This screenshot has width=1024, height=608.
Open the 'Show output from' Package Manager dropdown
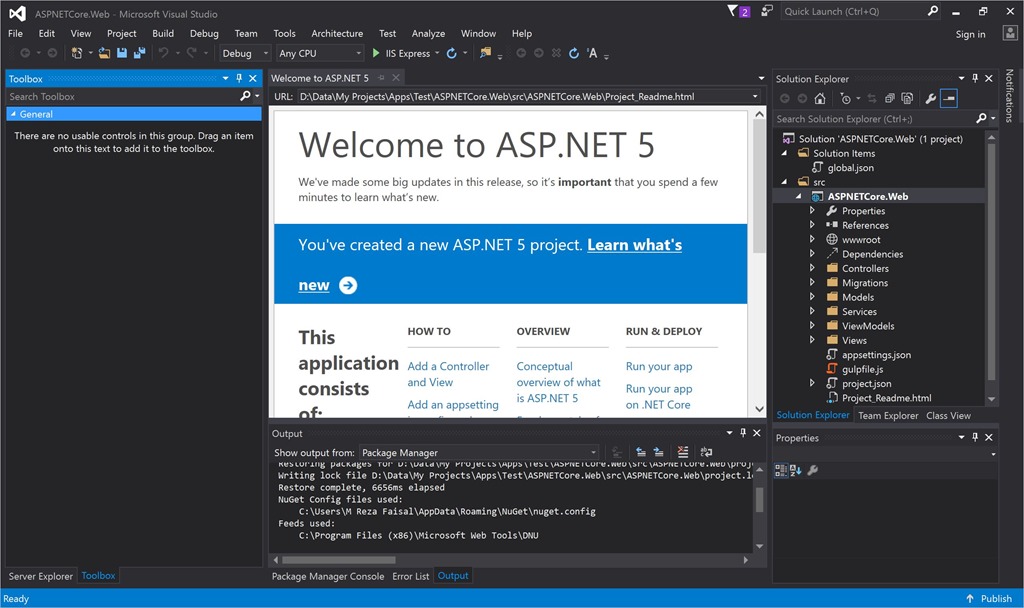pyautogui.click(x=479, y=452)
